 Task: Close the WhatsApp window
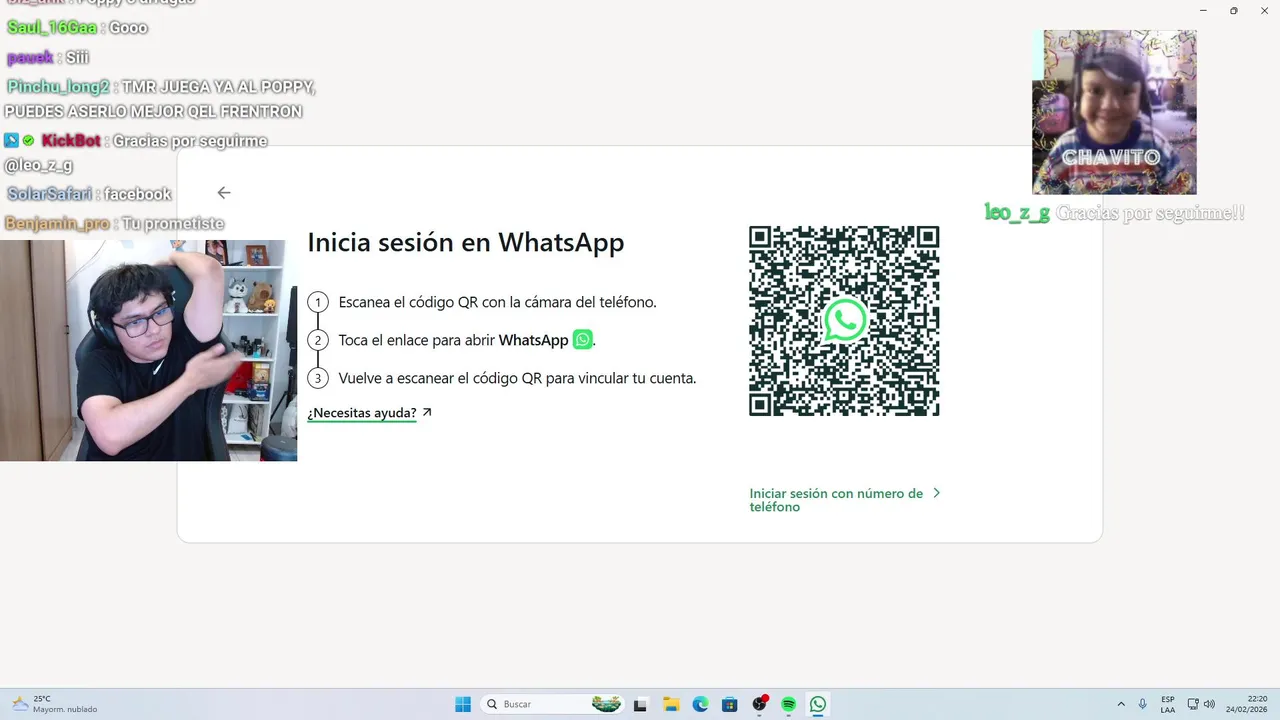tap(1263, 10)
